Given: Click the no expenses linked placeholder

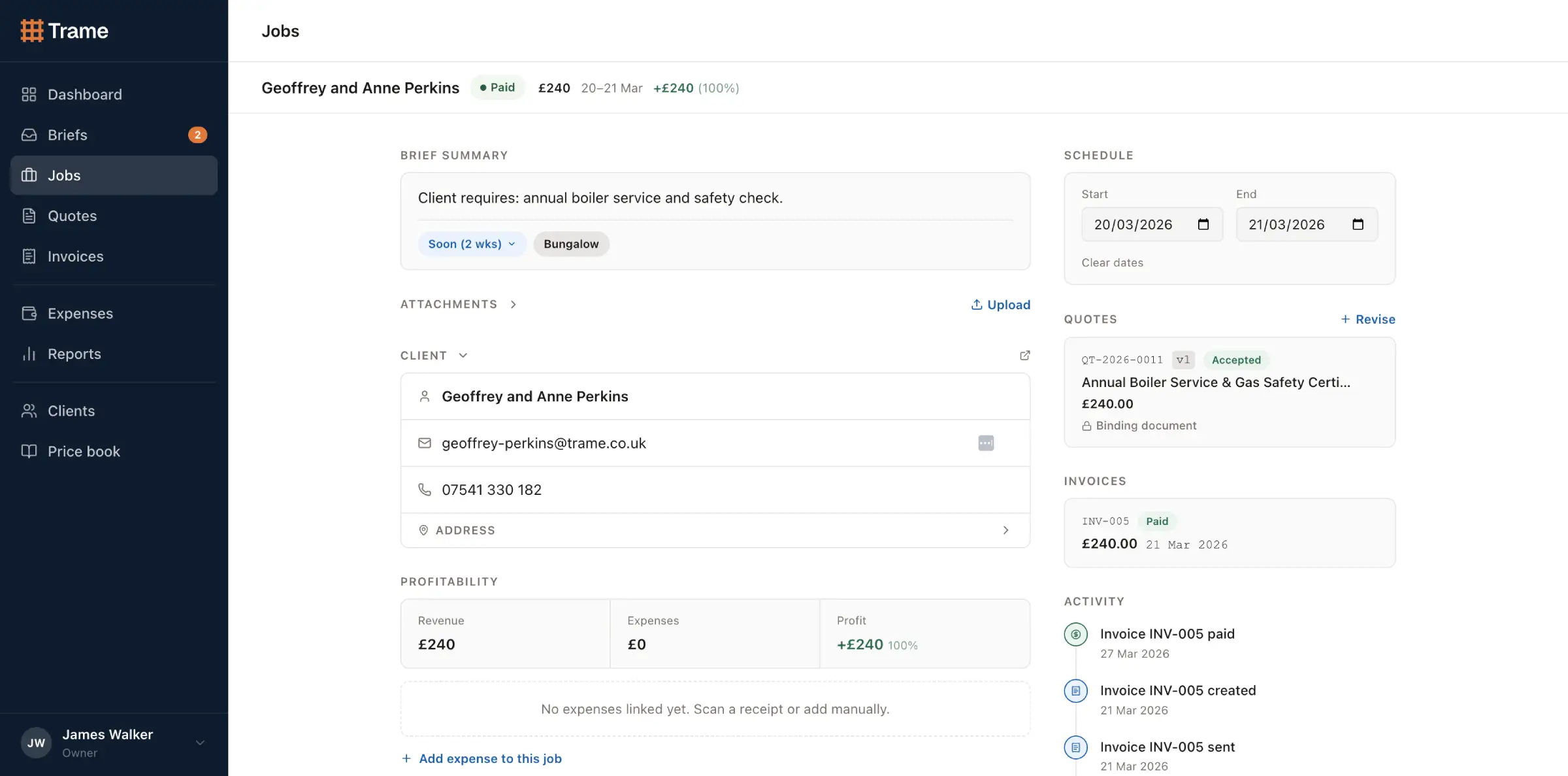Looking at the screenshot, I should 715,709.
